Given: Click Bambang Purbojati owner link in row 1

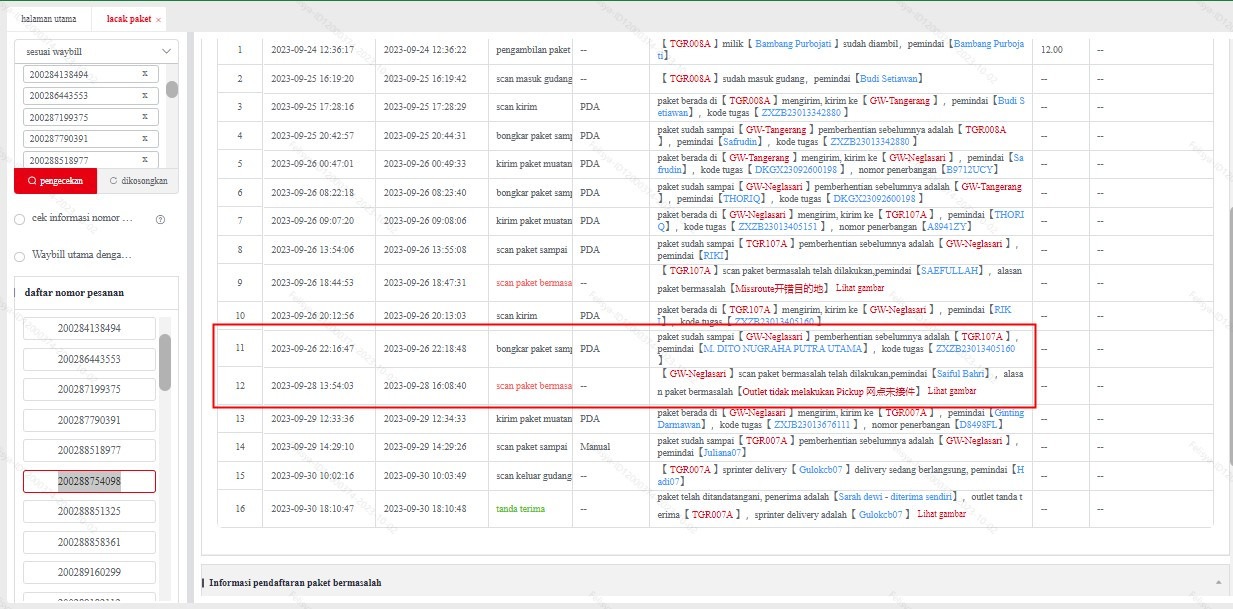Looking at the screenshot, I should (x=792, y=44).
